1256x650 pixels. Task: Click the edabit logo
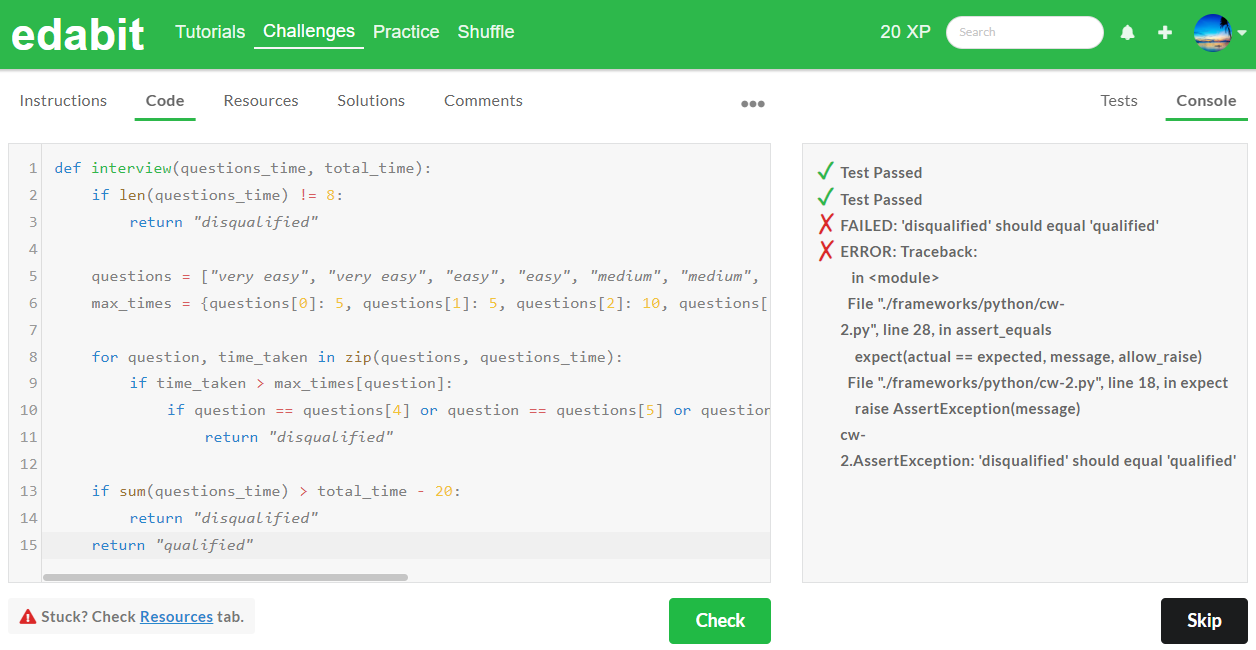coord(78,34)
